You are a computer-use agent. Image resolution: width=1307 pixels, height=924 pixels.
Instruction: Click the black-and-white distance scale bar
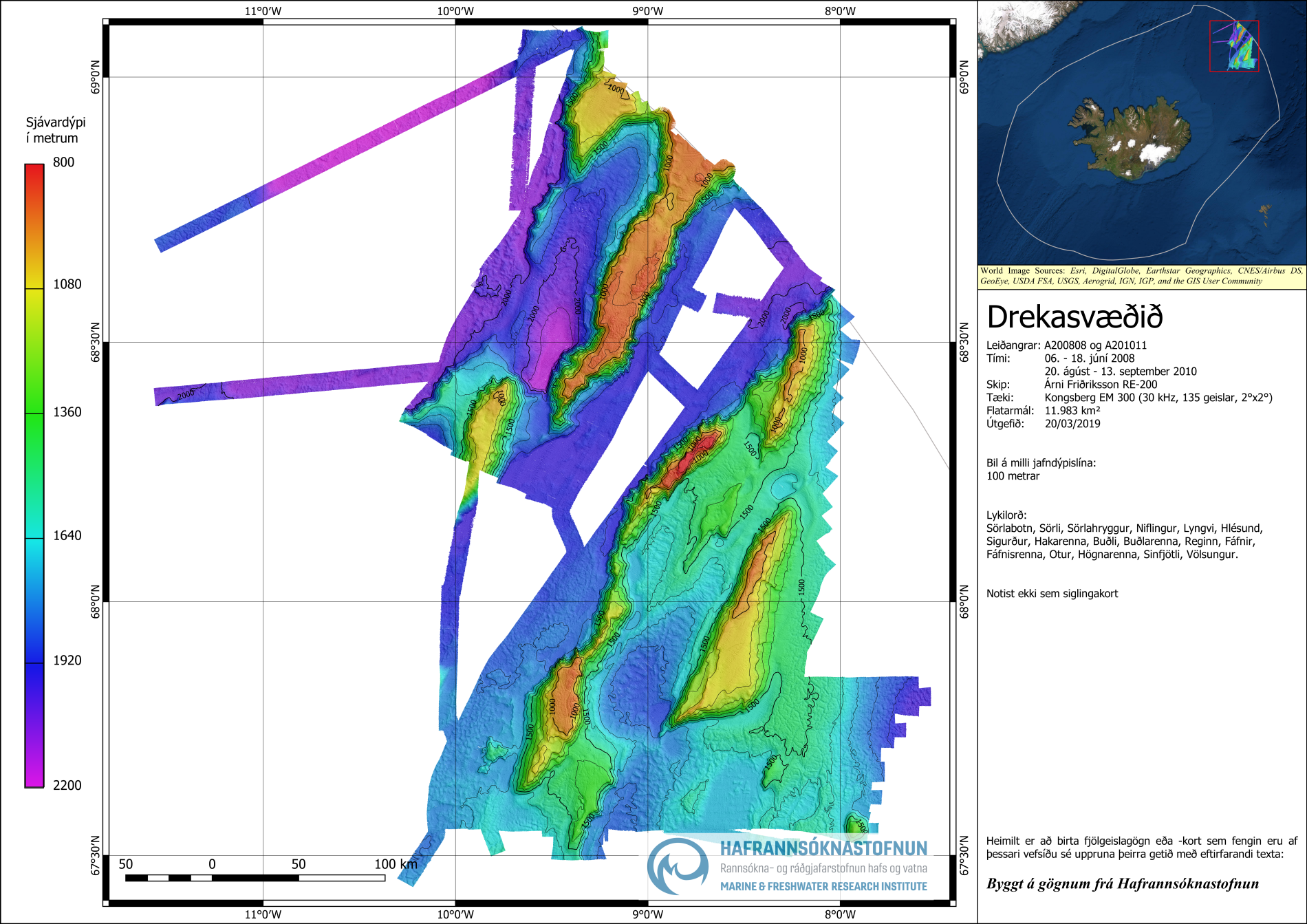[x=255, y=878]
